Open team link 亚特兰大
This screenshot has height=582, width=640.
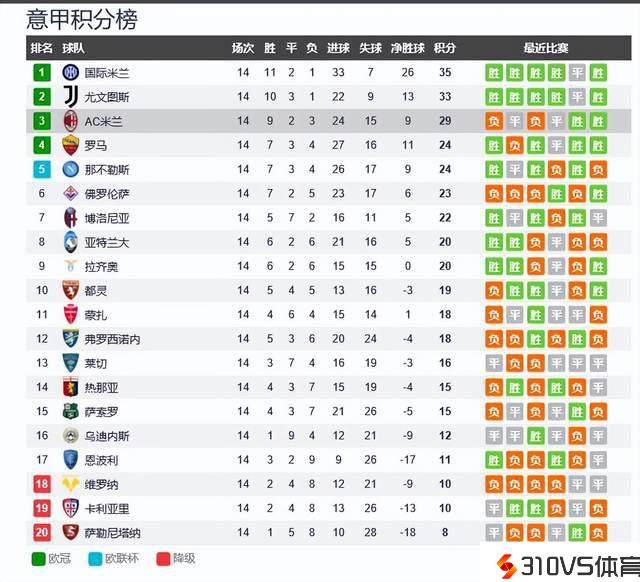[x=107, y=242]
